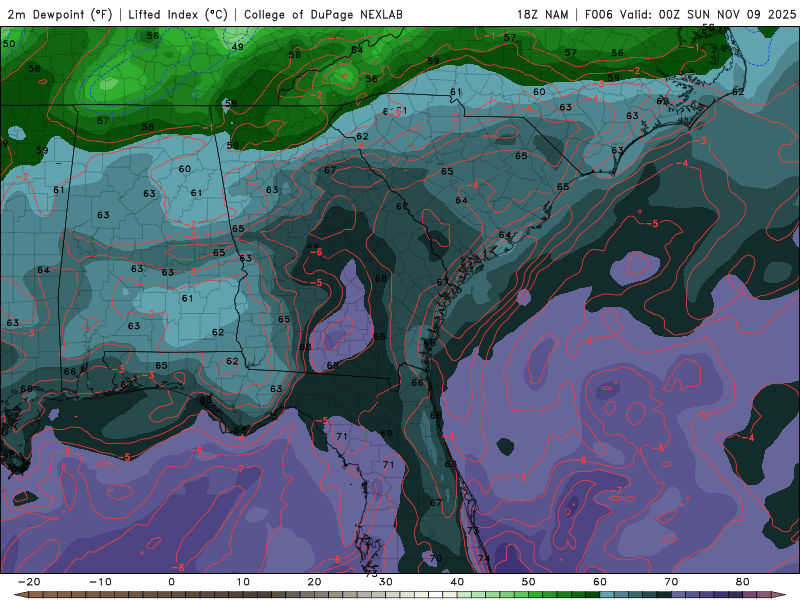Screen dimensions: 800x600
Task: Click the '-10' tick label on the color scale
Action: click(100, 582)
